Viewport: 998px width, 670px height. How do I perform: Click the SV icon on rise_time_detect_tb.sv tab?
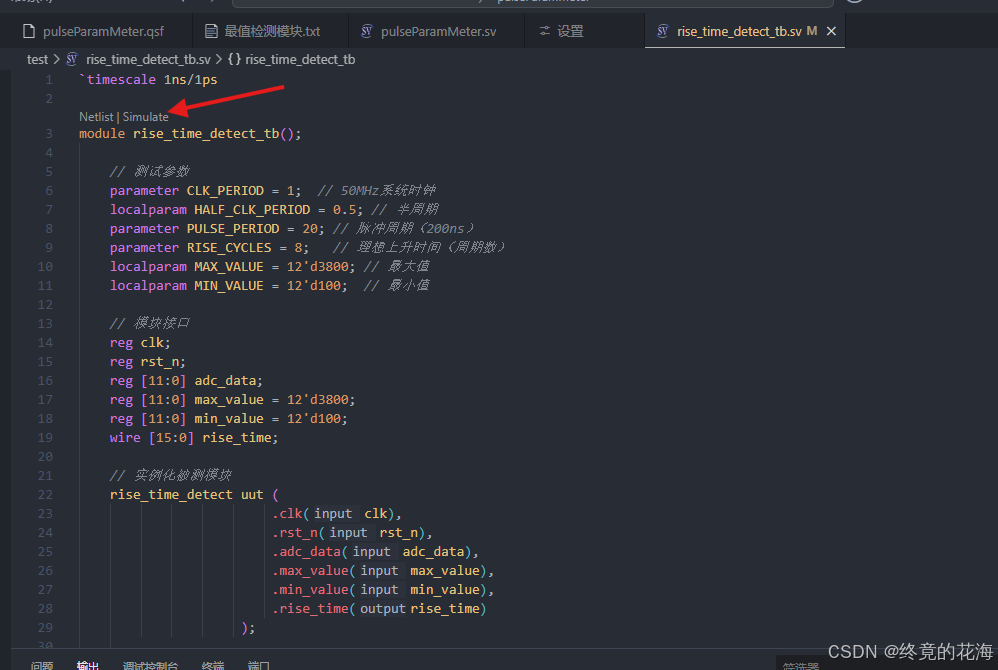tap(662, 31)
